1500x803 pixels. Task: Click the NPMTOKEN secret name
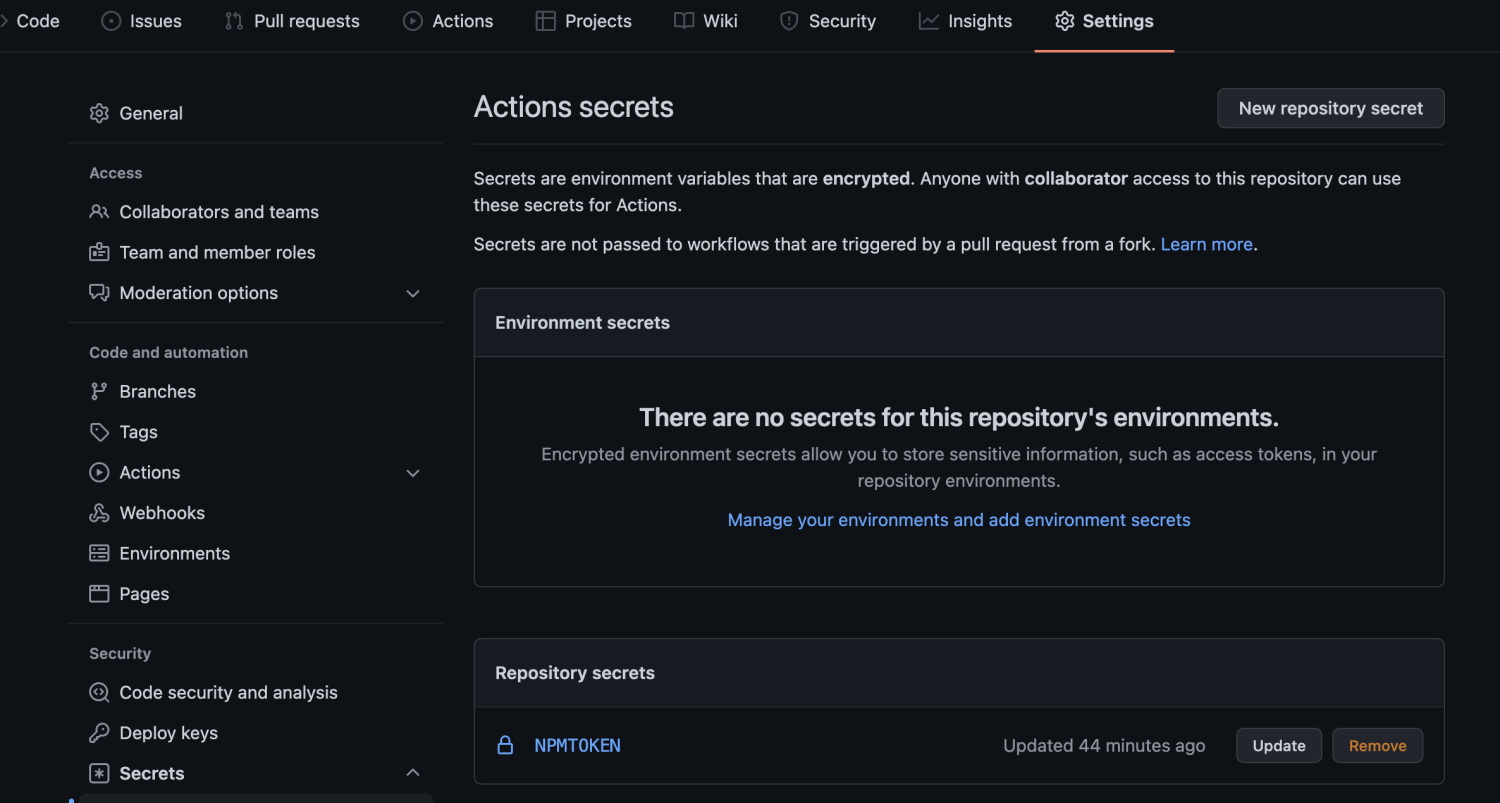click(578, 745)
